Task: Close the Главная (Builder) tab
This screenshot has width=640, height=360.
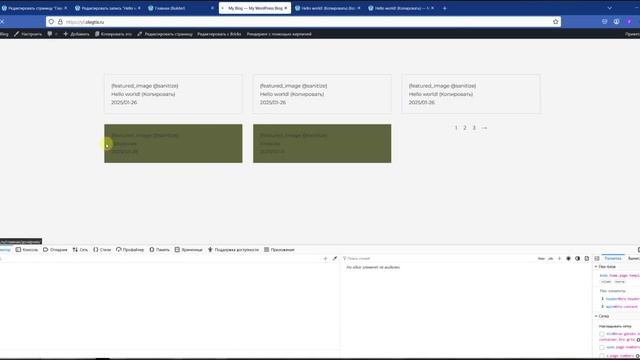Action: 212,8
